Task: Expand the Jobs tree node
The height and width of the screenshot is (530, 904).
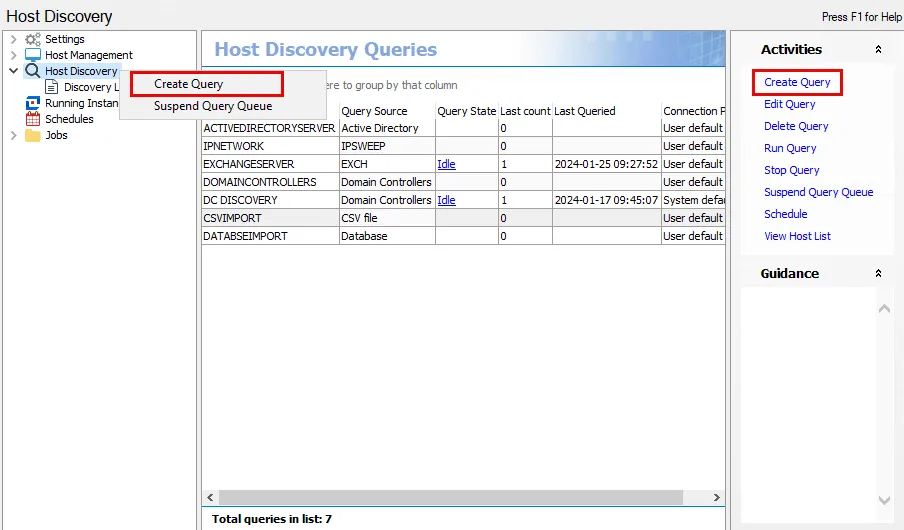Action: 14,135
